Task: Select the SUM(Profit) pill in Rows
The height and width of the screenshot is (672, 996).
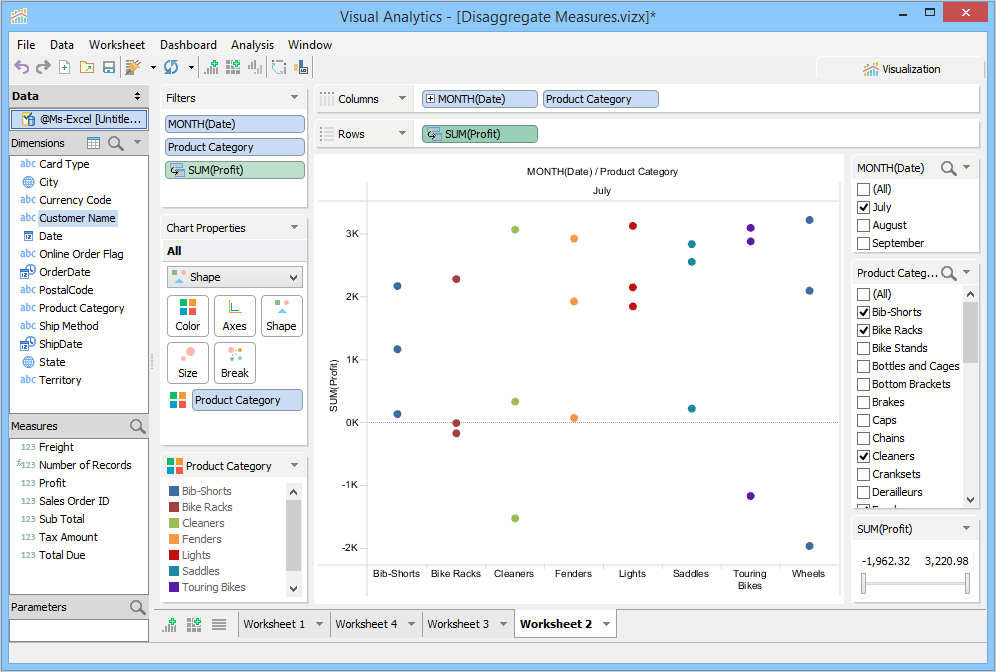Action: 480,134
